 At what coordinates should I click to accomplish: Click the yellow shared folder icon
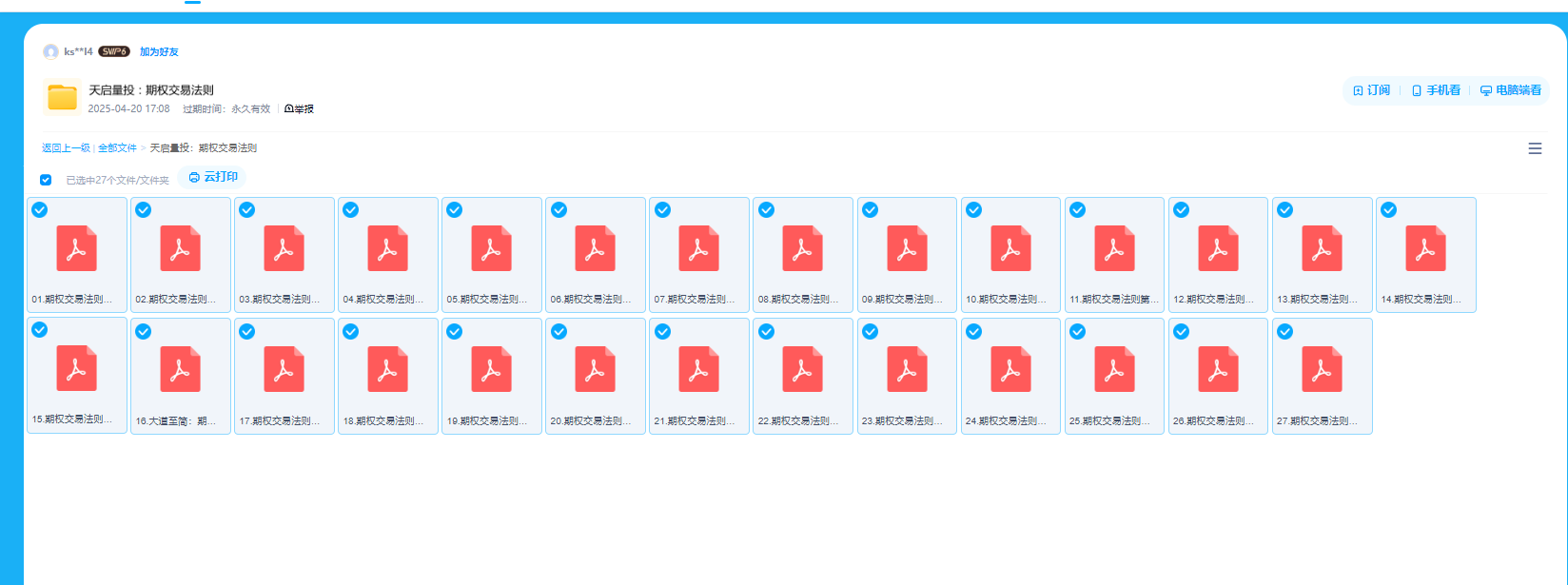coord(62,97)
